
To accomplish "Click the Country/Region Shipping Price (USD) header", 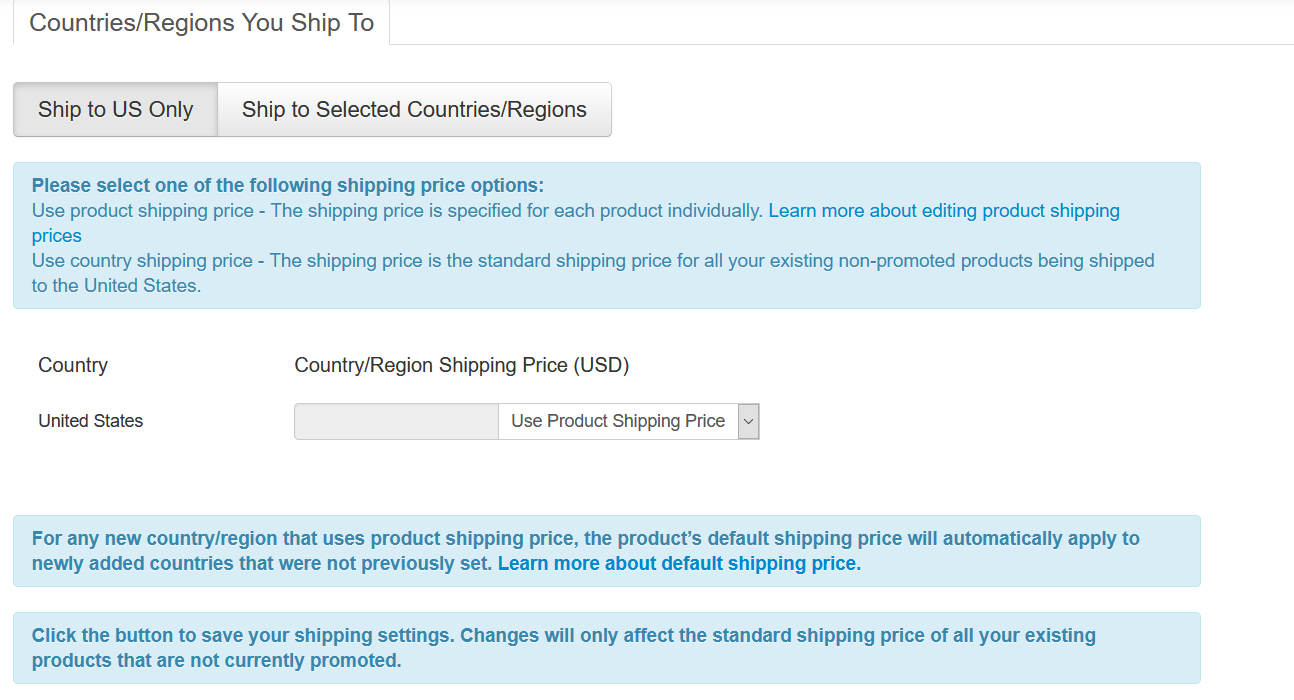I will pyautogui.click(x=461, y=365).
